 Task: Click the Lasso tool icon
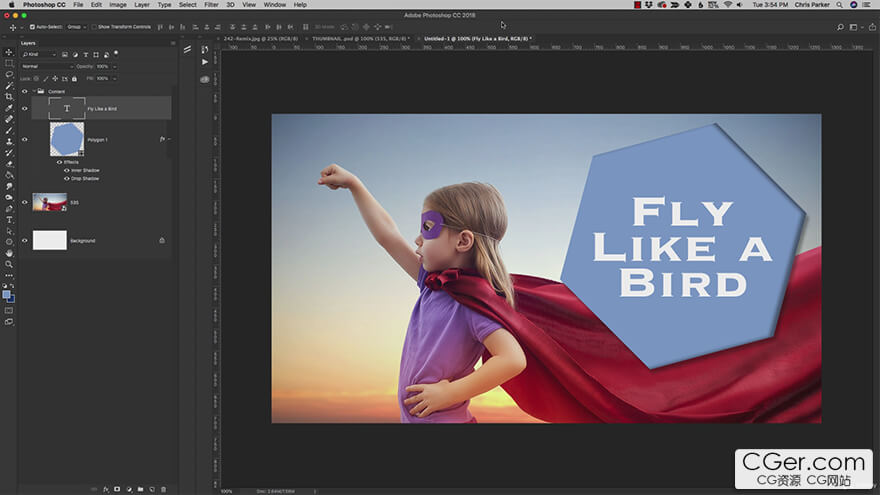[x=9, y=75]
